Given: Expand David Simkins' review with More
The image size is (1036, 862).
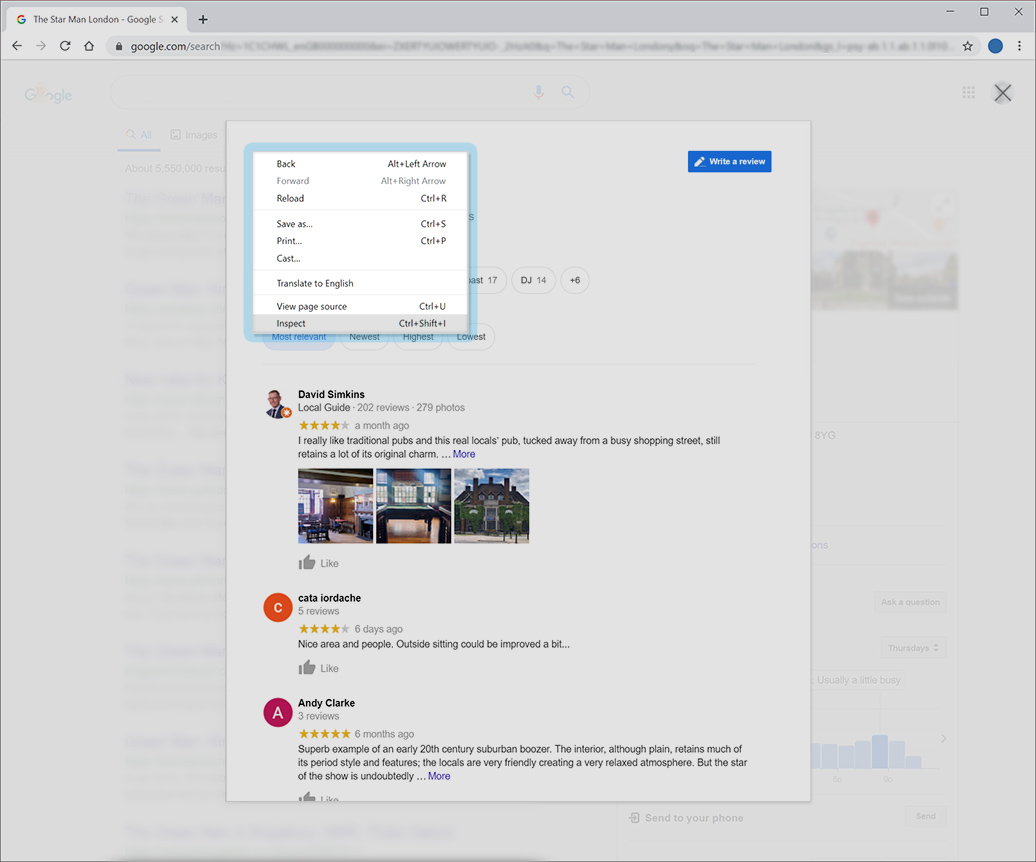Looking at the screenshot, I should click(464, 454).
